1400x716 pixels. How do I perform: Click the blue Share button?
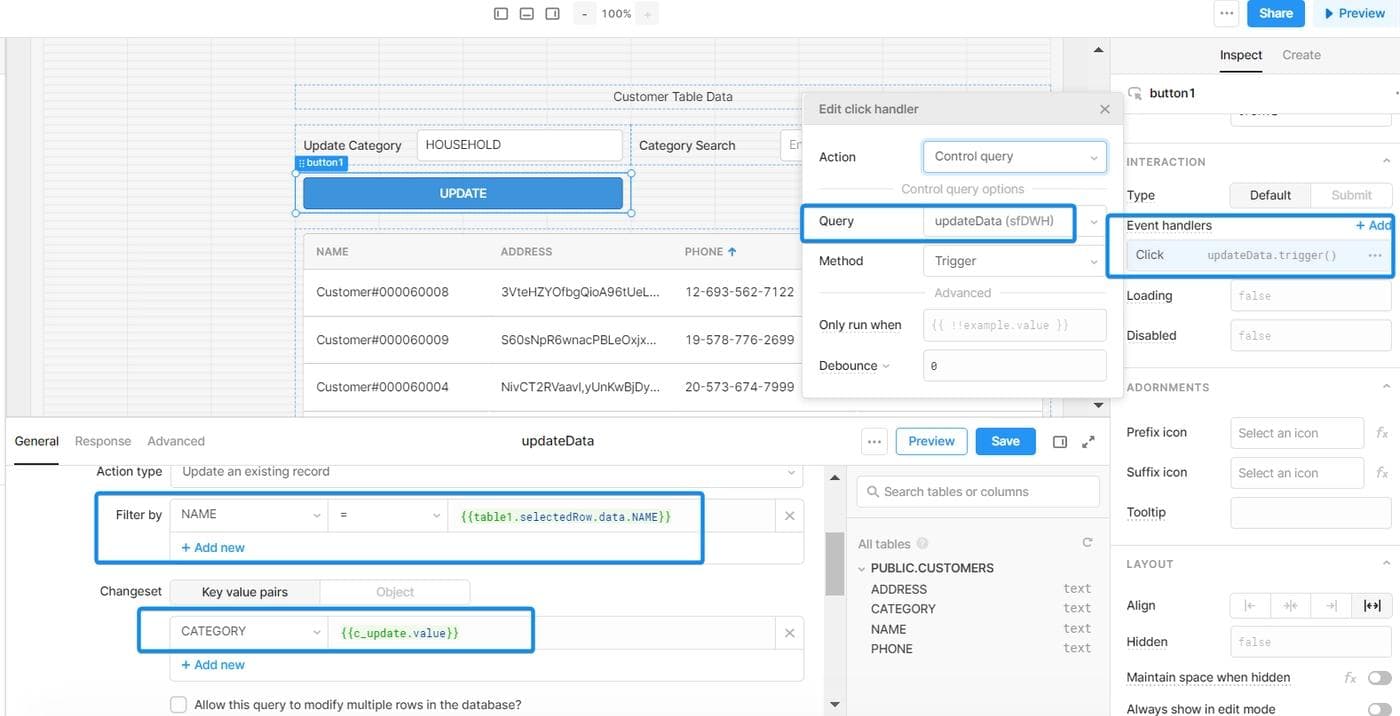coord(1275,14)
